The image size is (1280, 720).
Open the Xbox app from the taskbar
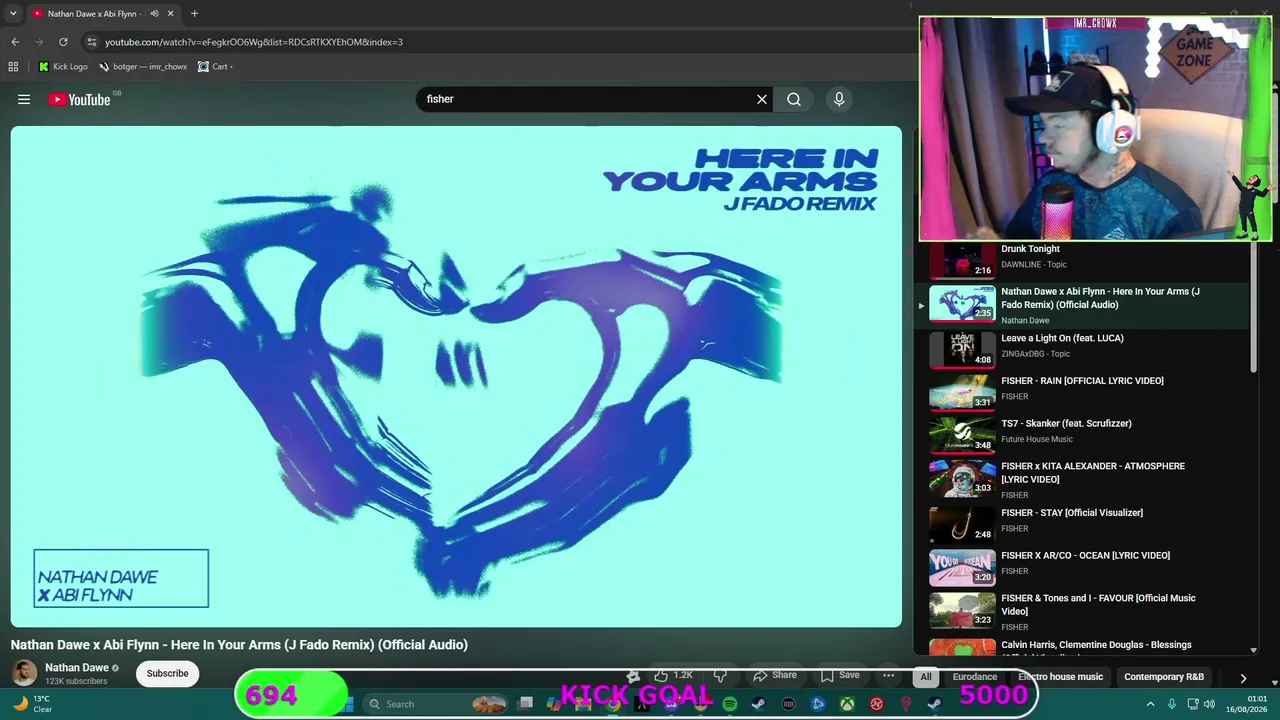[847, 704]
